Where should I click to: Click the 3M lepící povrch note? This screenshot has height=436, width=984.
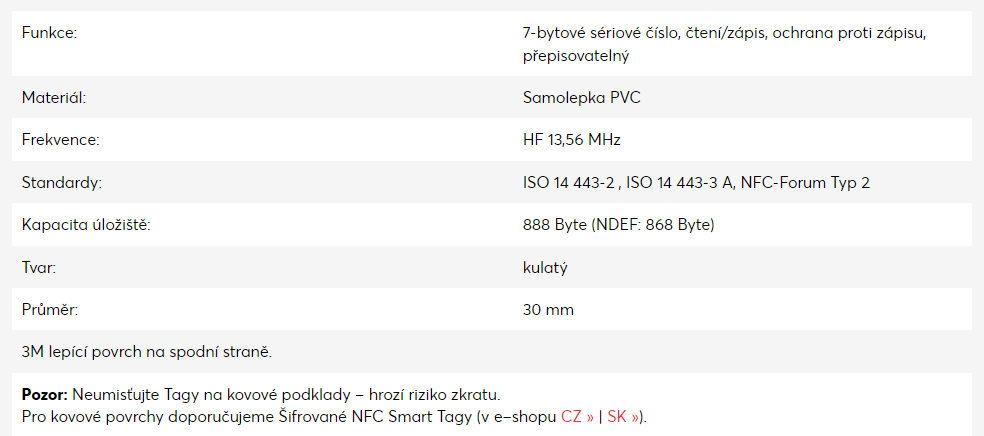click(x=147, y=352)
